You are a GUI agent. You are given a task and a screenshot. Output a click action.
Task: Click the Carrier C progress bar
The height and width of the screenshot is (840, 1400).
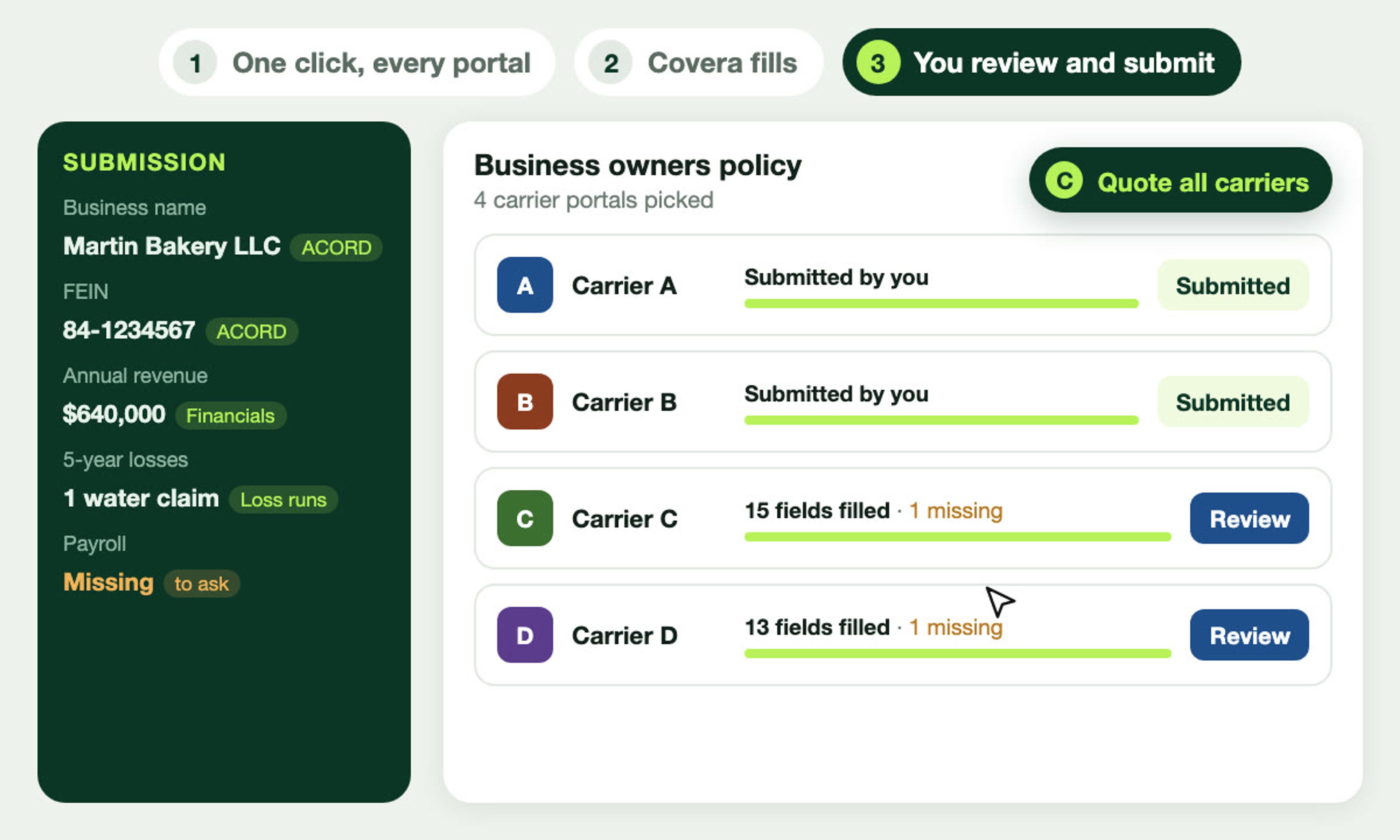coord(957,537)
